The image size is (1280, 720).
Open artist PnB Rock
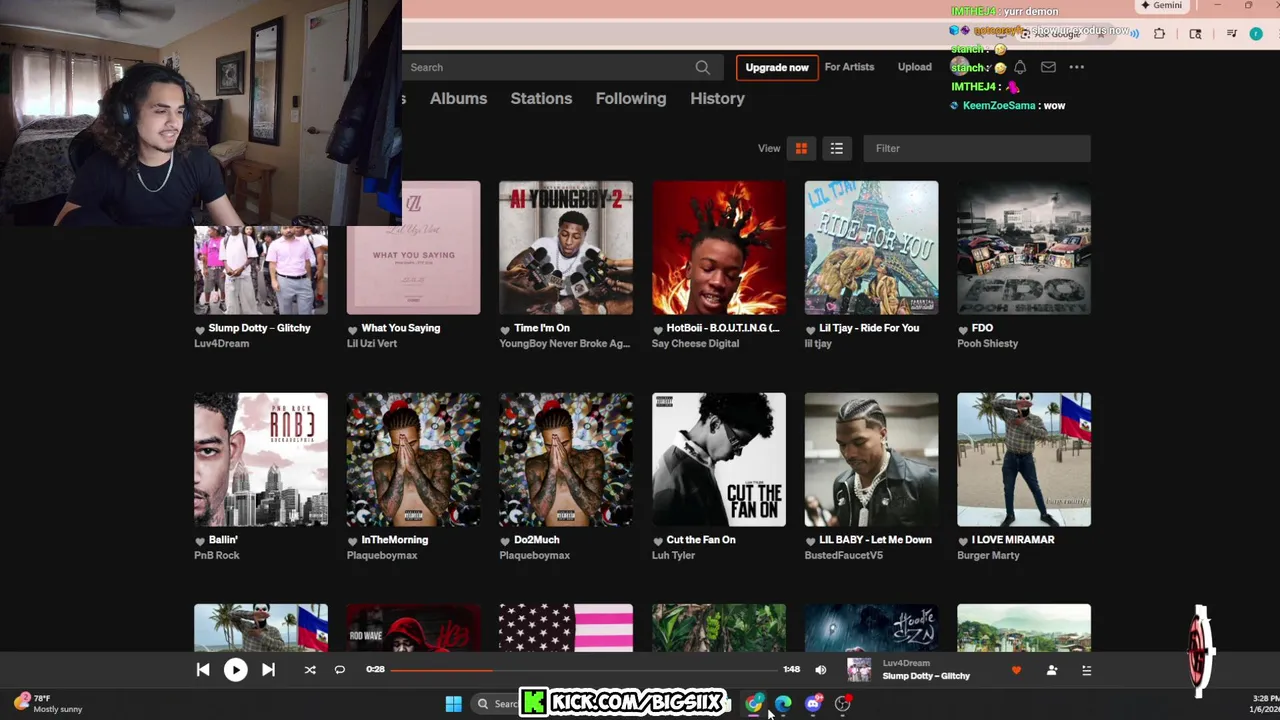click(x=217, y=556)
